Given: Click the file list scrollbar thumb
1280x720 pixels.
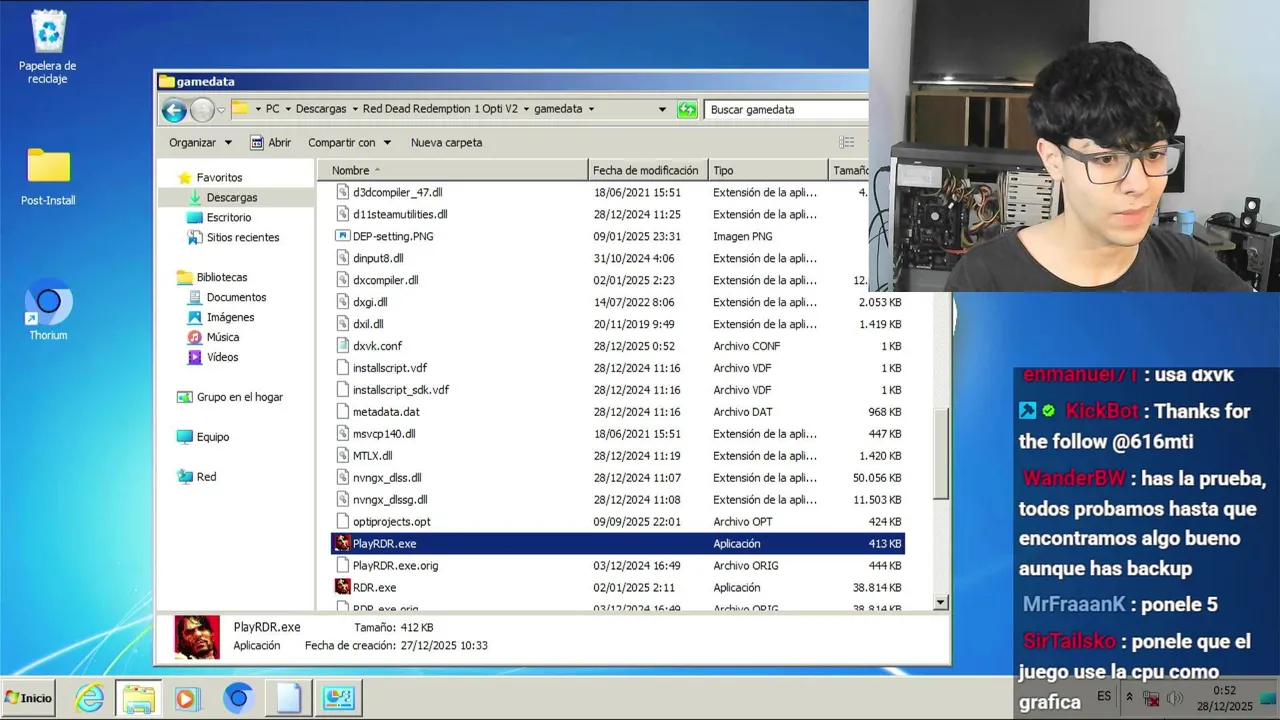Looking at the screenshot, I should point(941,453).
